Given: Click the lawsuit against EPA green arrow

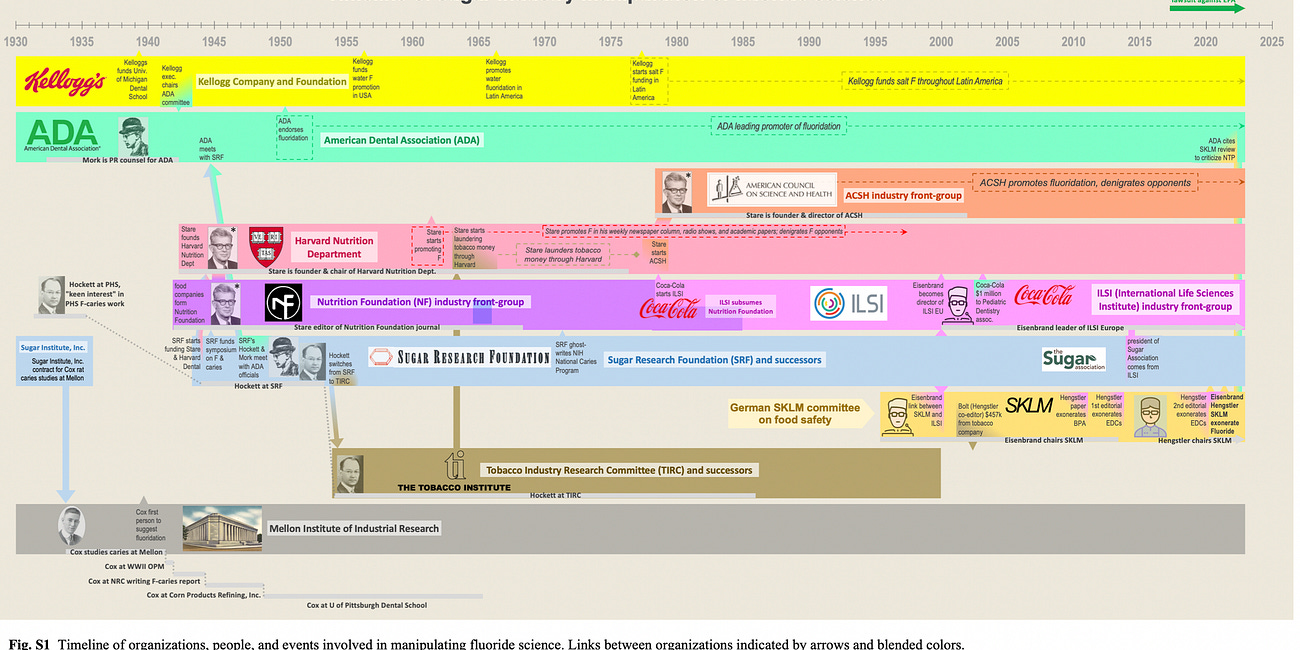Looking at the screenshot, I should (x=1205, y=6).
